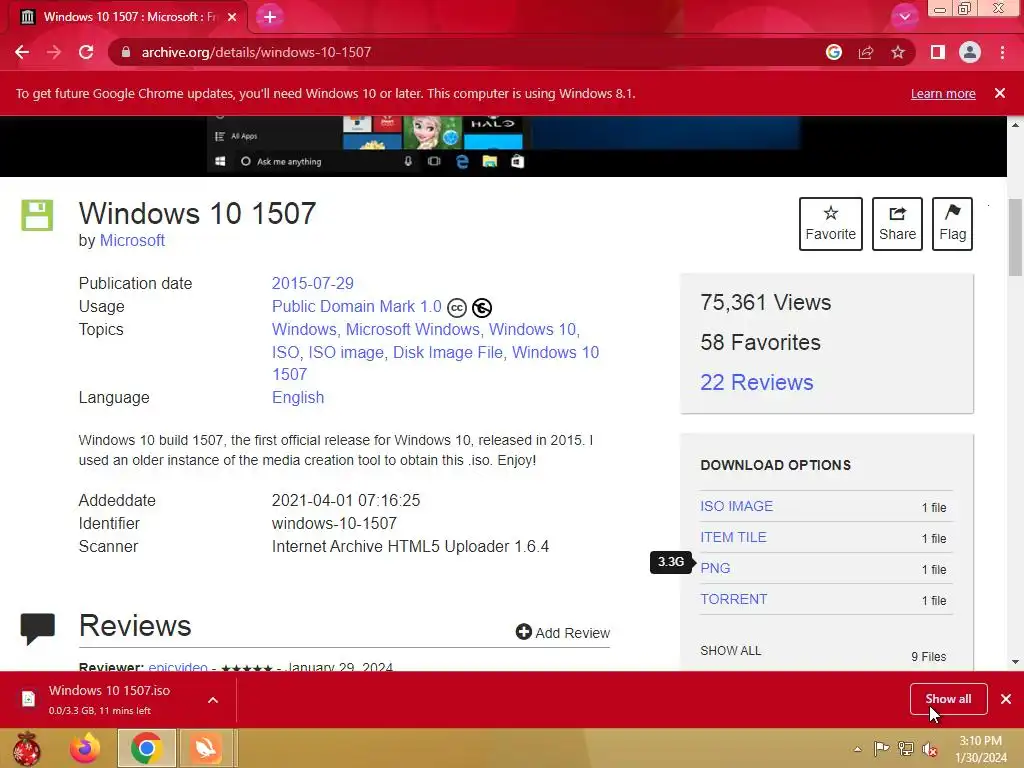Open the downloading Windows 10 1507.iso item
The image size is (1024, 768).
pyautogui.click(x=108, y=699)
